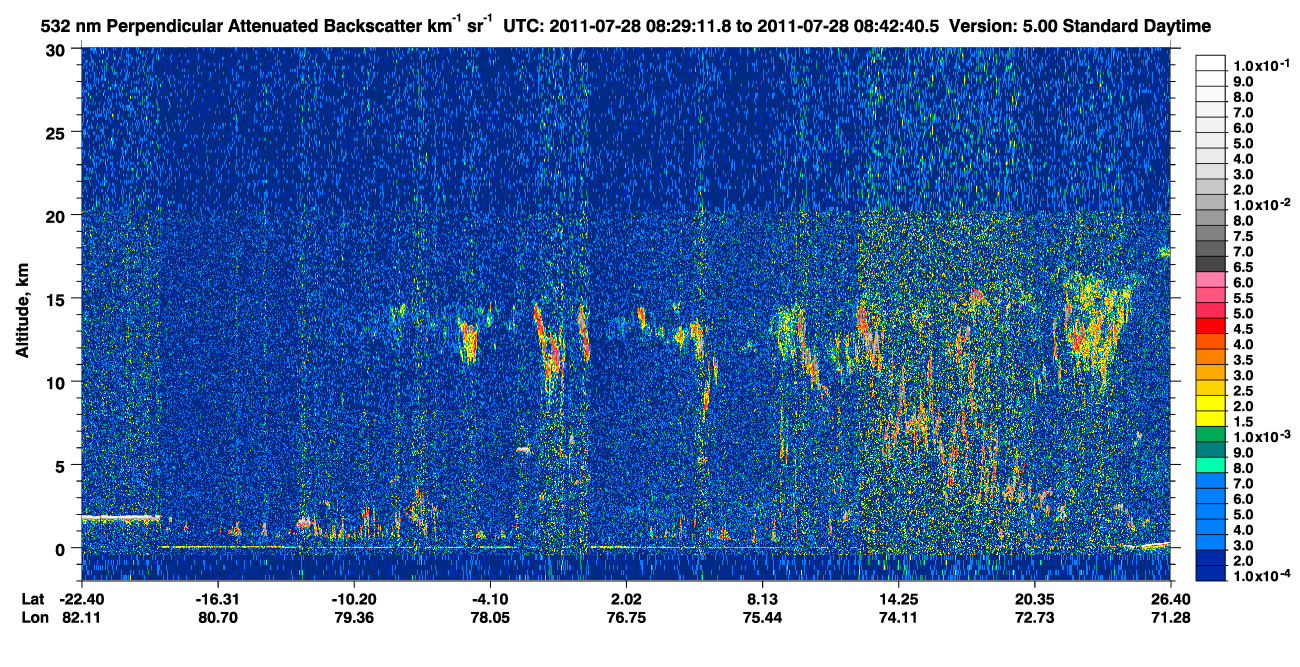
Task: Click the 'Lon' row label
Action: (x=35, y=618)
